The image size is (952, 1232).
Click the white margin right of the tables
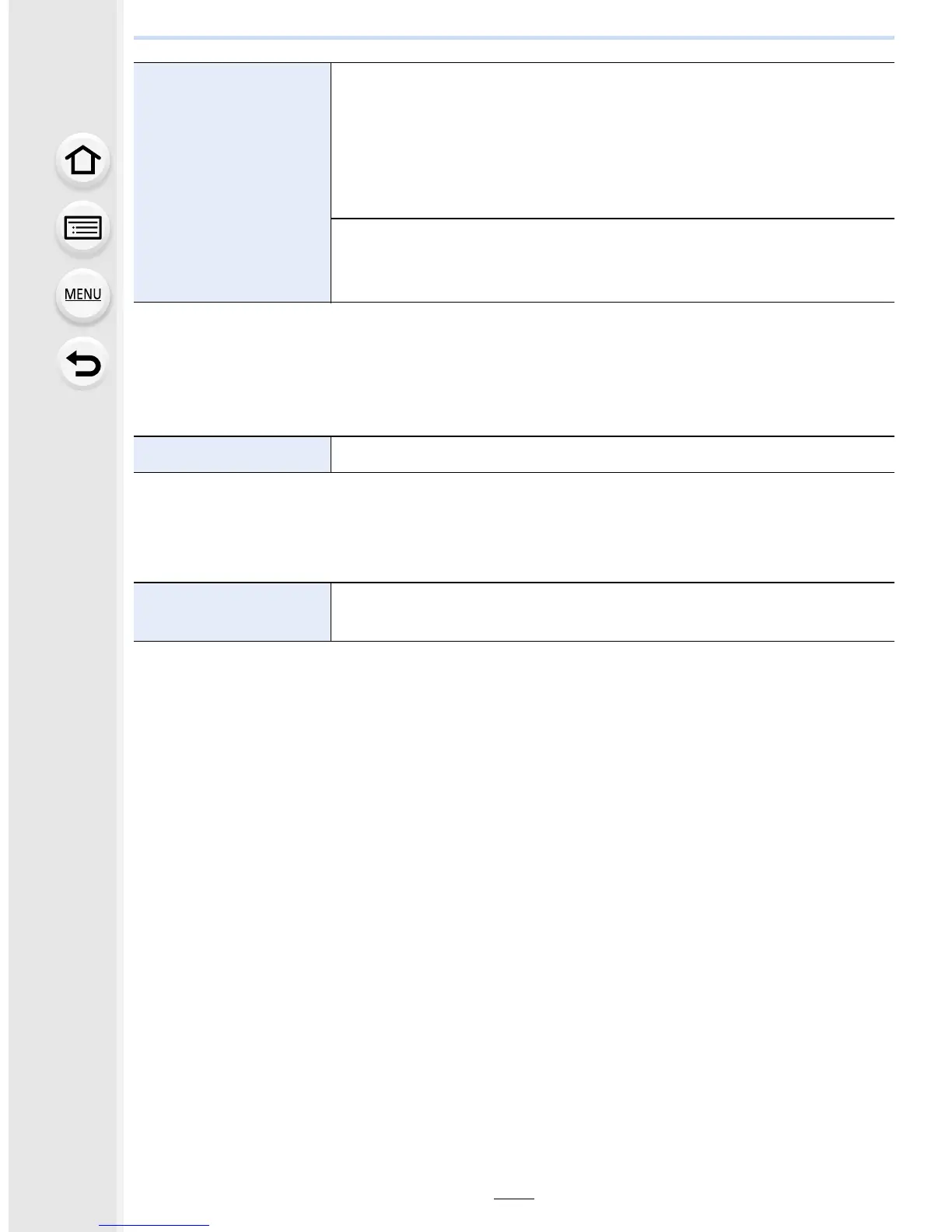tap(922, 350)
